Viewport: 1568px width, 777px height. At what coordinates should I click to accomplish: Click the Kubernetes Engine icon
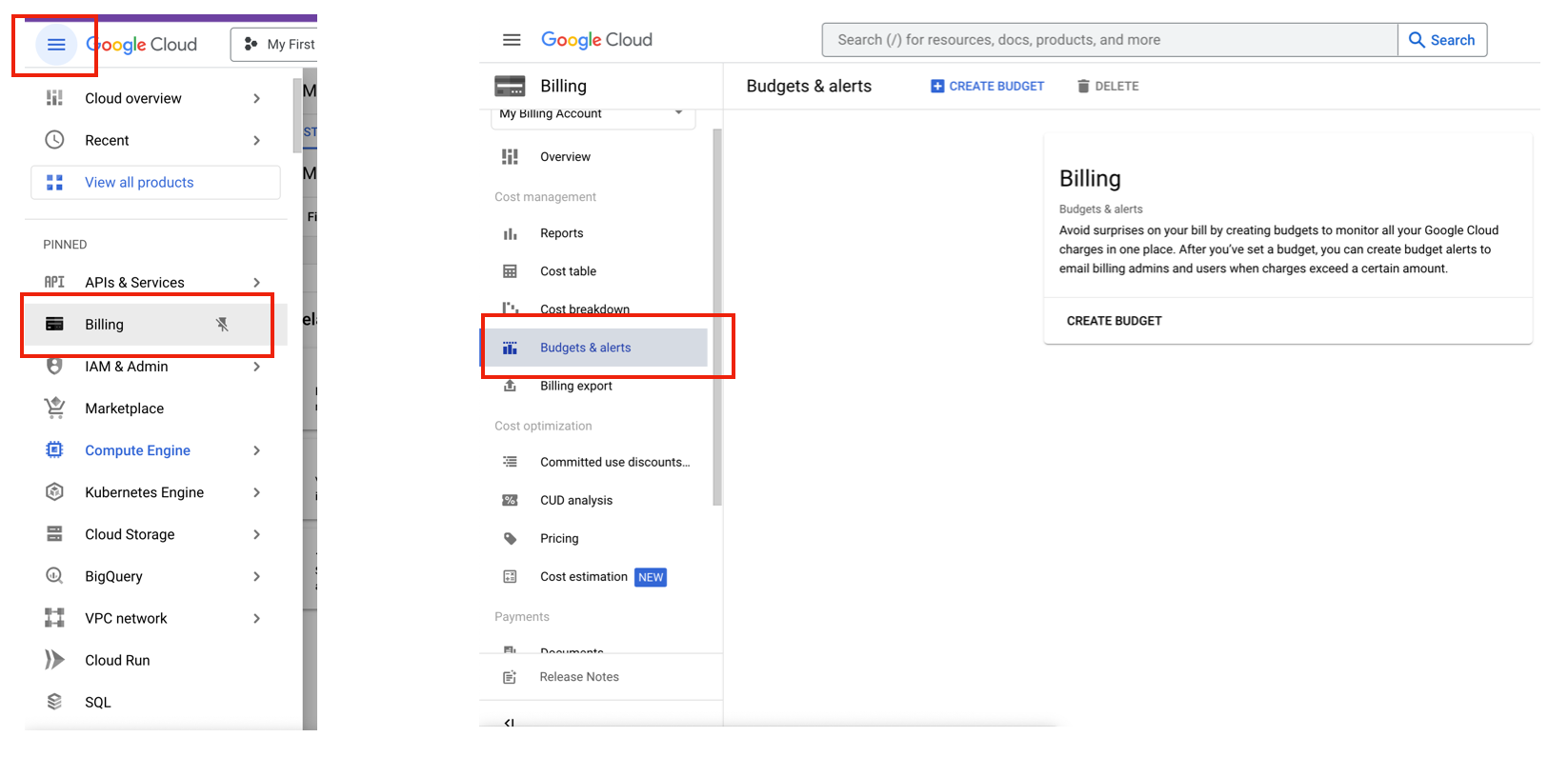point(55,492)
